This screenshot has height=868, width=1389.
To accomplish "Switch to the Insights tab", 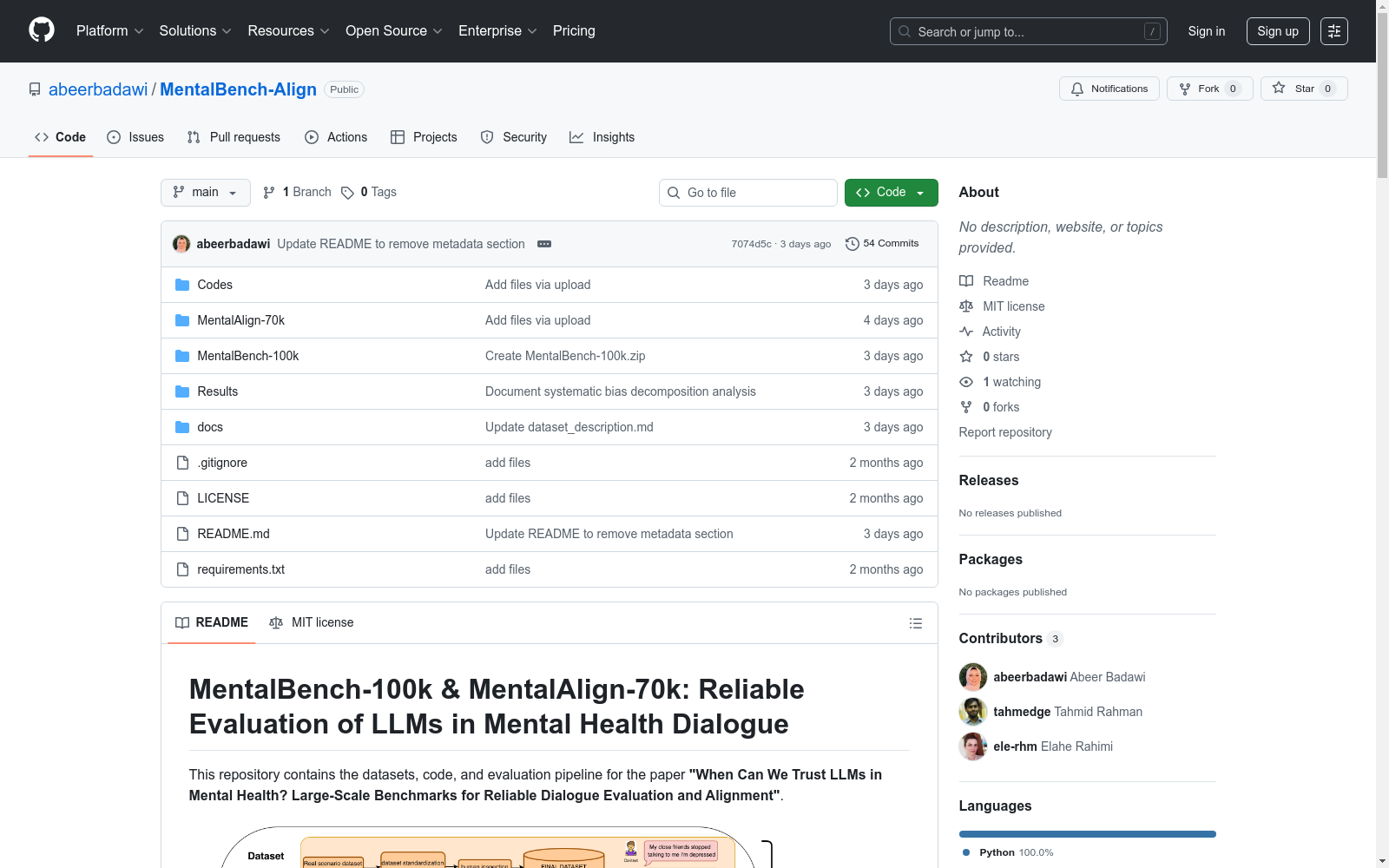I will tap(602, 137).
